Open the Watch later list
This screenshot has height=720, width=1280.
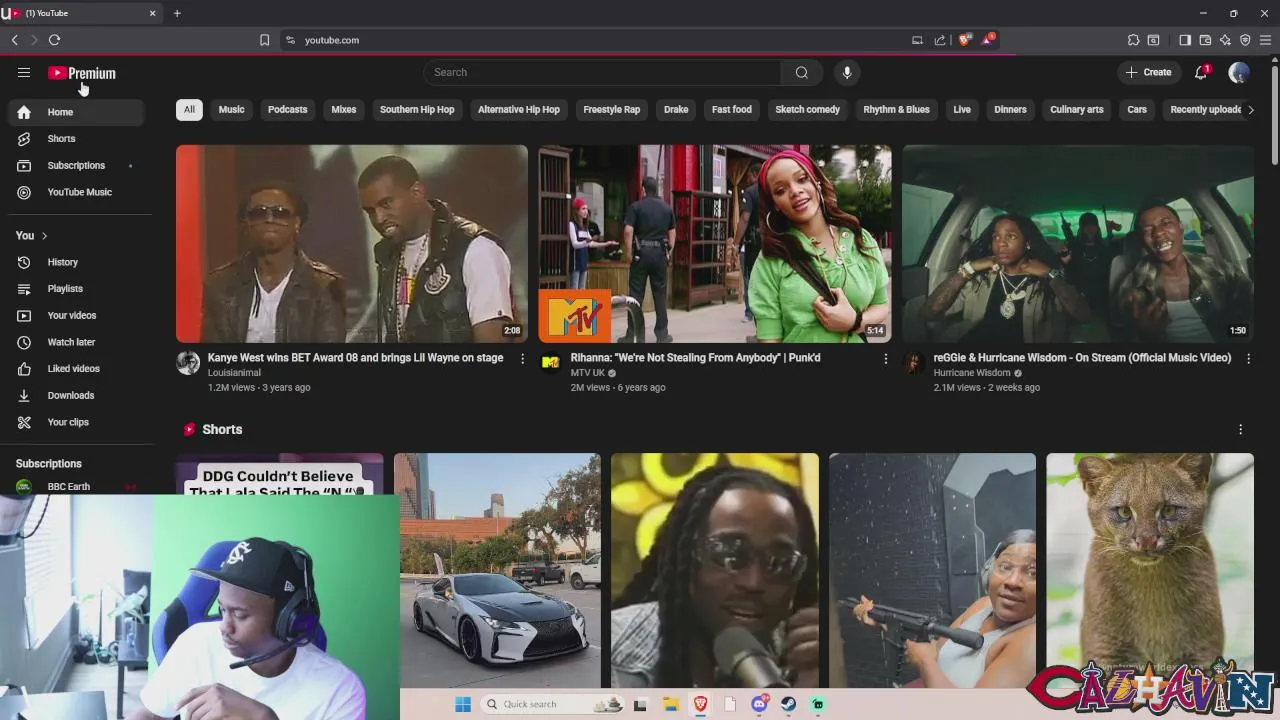76,342
